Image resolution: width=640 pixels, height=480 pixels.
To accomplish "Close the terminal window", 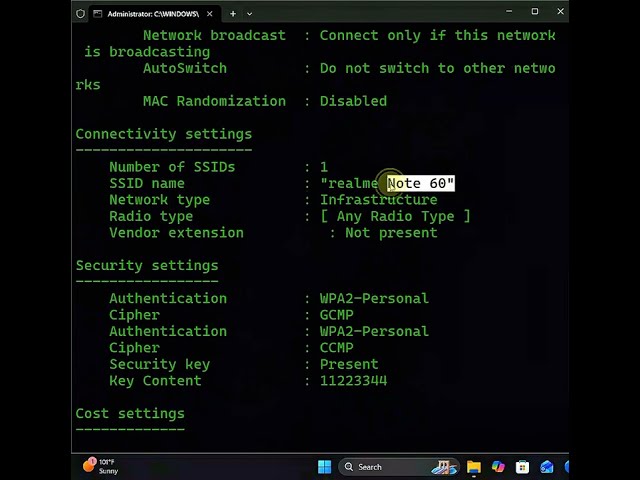I will tap(560, 12).
